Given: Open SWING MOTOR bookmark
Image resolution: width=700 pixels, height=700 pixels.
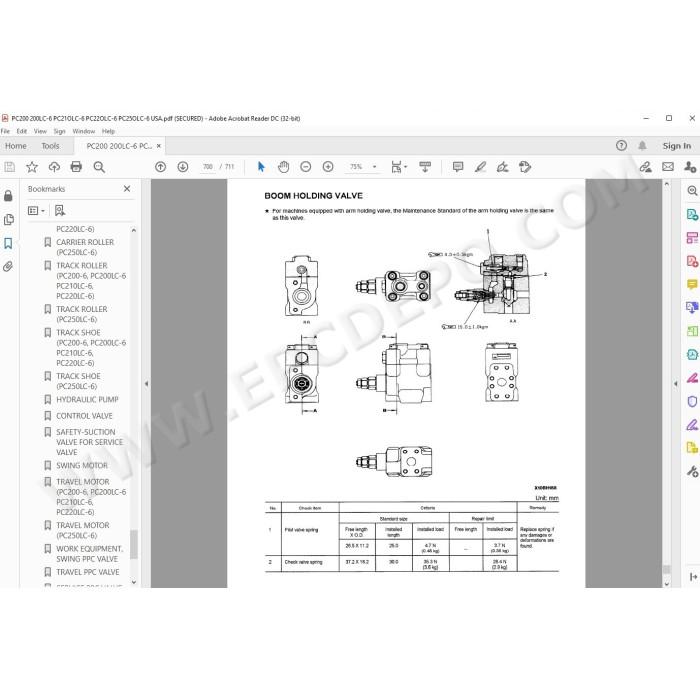Looking at the screenshot, I should tap(82, 466).
